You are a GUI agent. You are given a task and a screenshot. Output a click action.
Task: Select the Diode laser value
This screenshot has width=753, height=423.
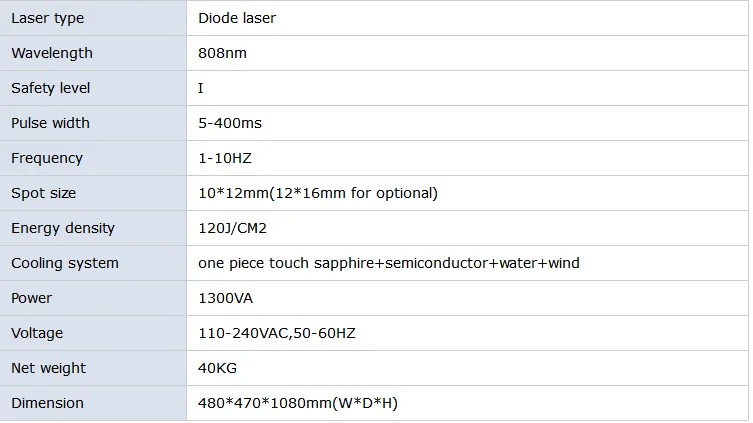[x=237, y=18]
